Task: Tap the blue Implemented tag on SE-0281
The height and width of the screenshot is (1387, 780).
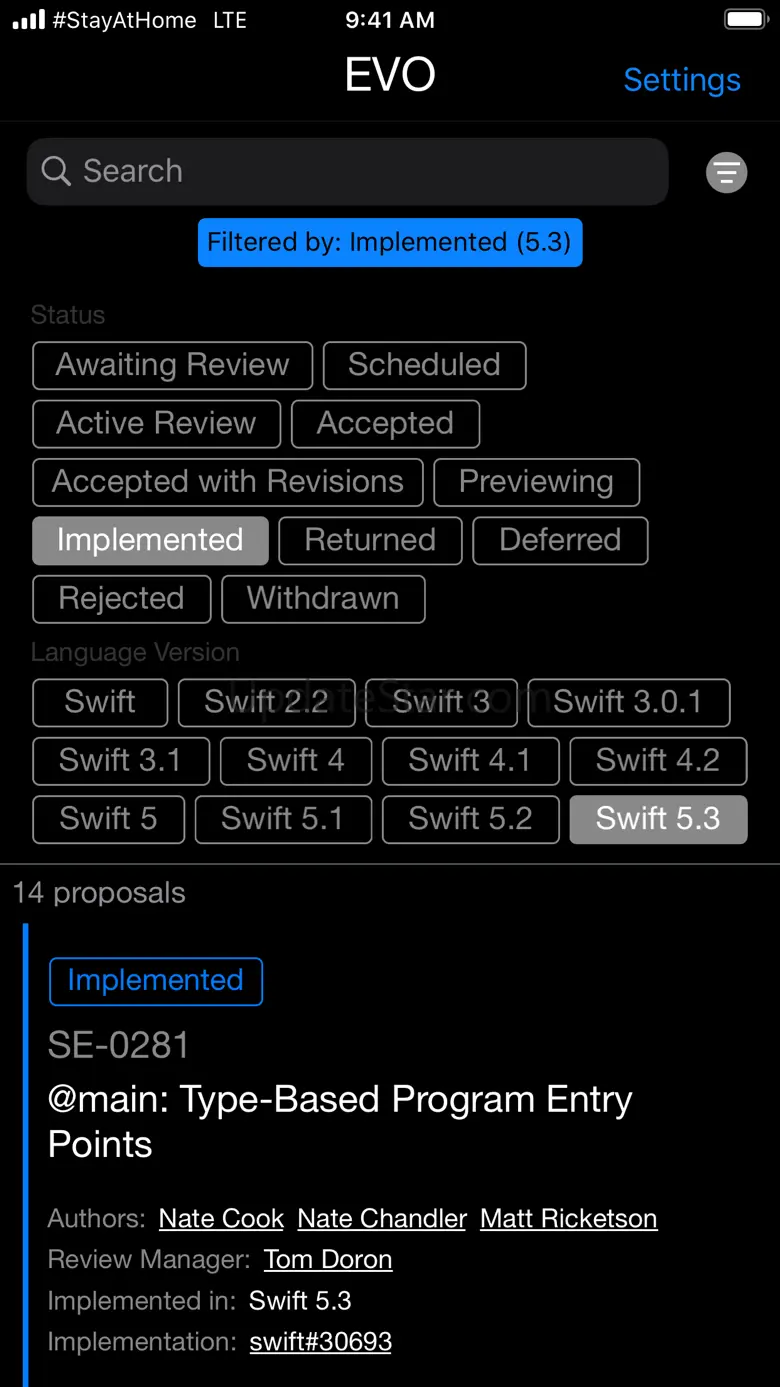Action: 156,981
